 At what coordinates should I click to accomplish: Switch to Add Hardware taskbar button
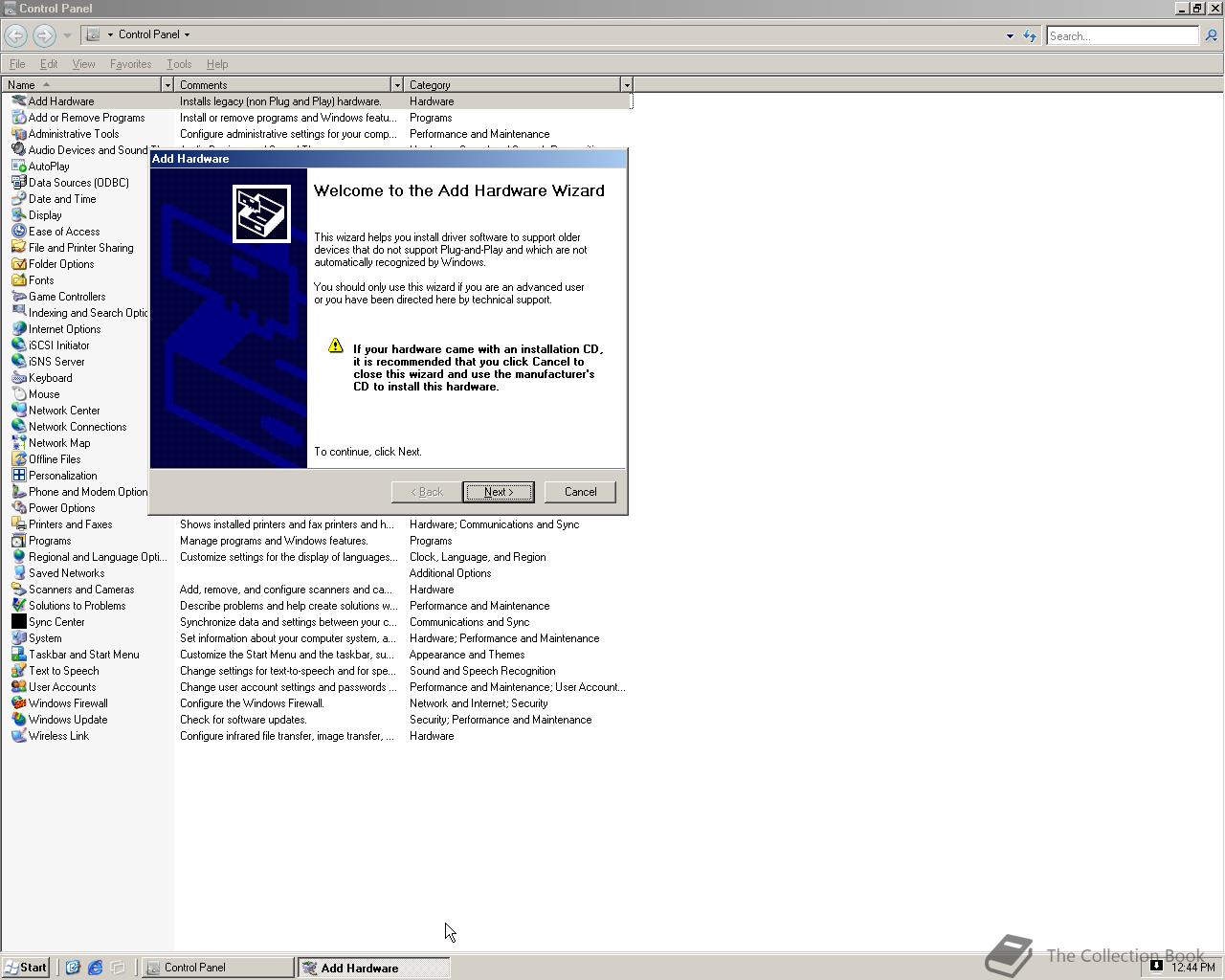click(x=373, y=968)
